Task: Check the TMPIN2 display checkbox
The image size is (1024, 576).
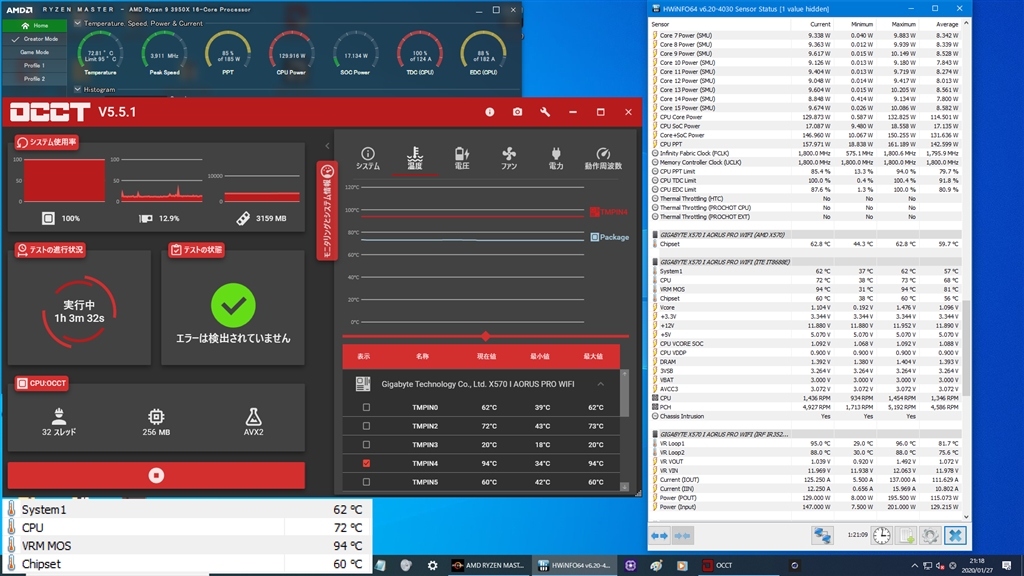Action: click(366, 427)
